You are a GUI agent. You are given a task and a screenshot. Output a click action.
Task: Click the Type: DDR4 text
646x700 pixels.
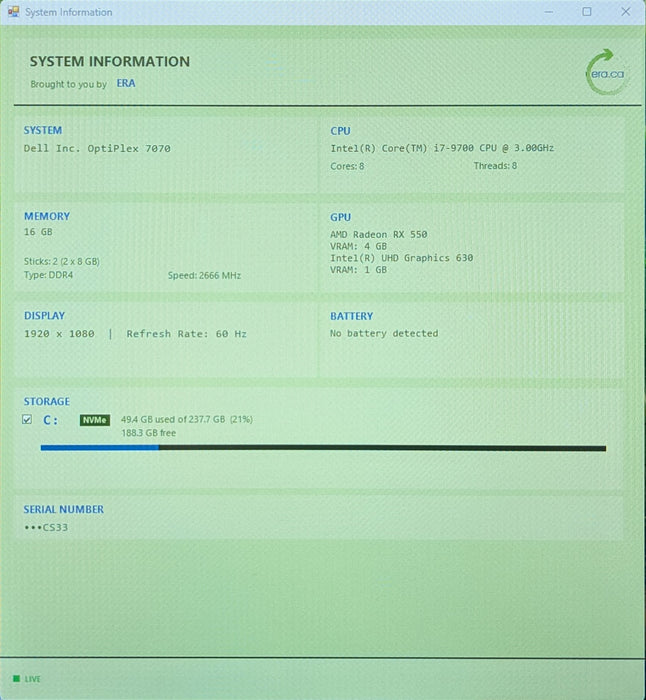coord(48,275)
